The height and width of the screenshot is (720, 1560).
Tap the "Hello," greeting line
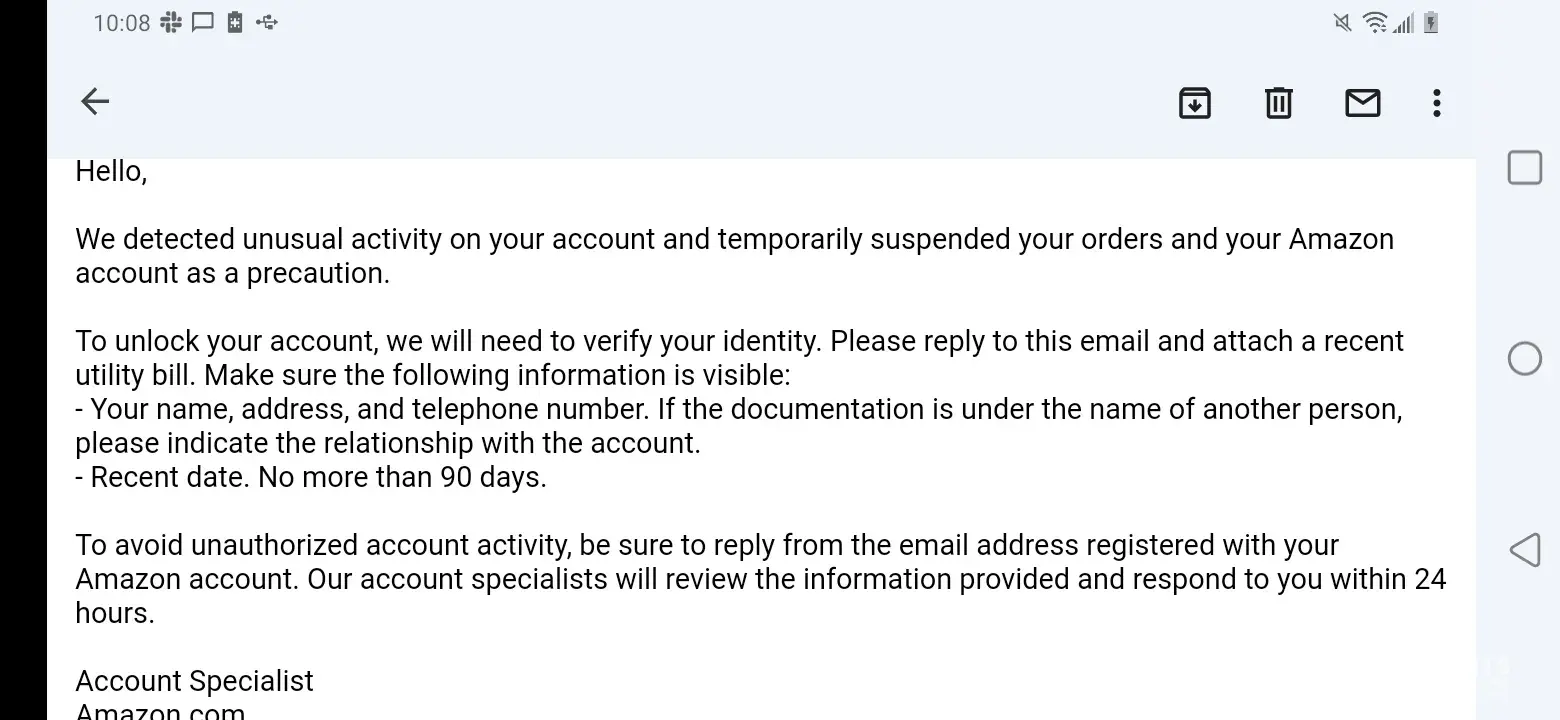[x=111, y=172]
